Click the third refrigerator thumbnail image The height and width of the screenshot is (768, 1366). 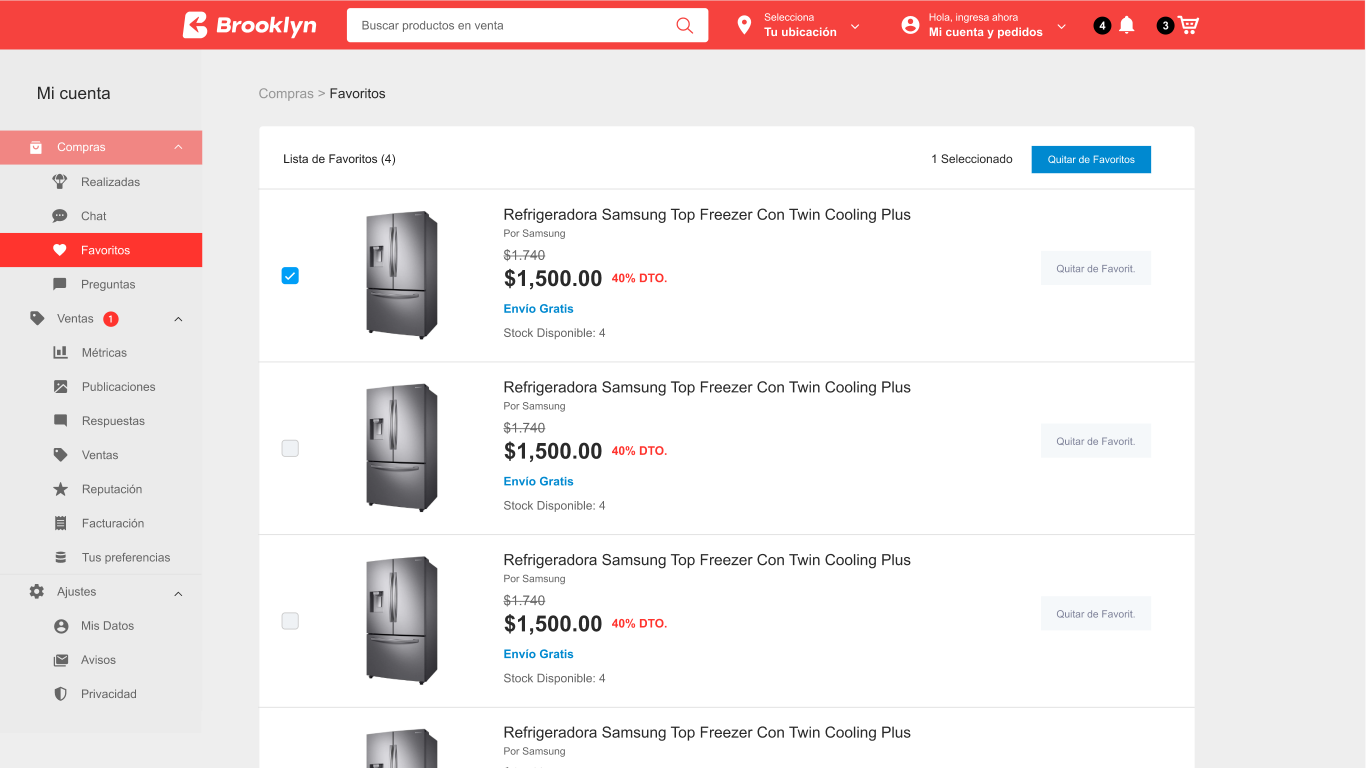coord(401,621)
